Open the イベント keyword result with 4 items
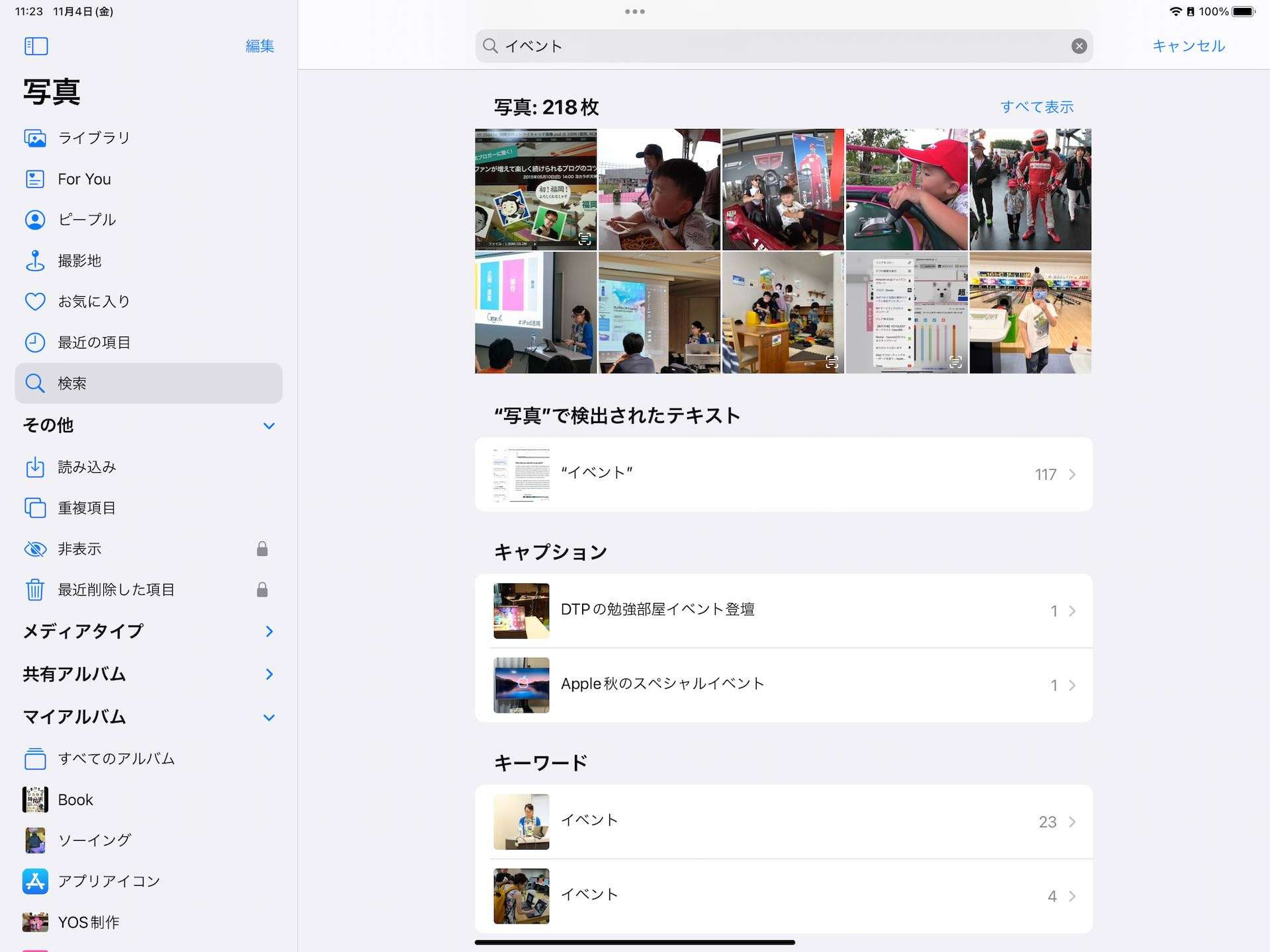1270x952 pixels. (x=784, y=896)
